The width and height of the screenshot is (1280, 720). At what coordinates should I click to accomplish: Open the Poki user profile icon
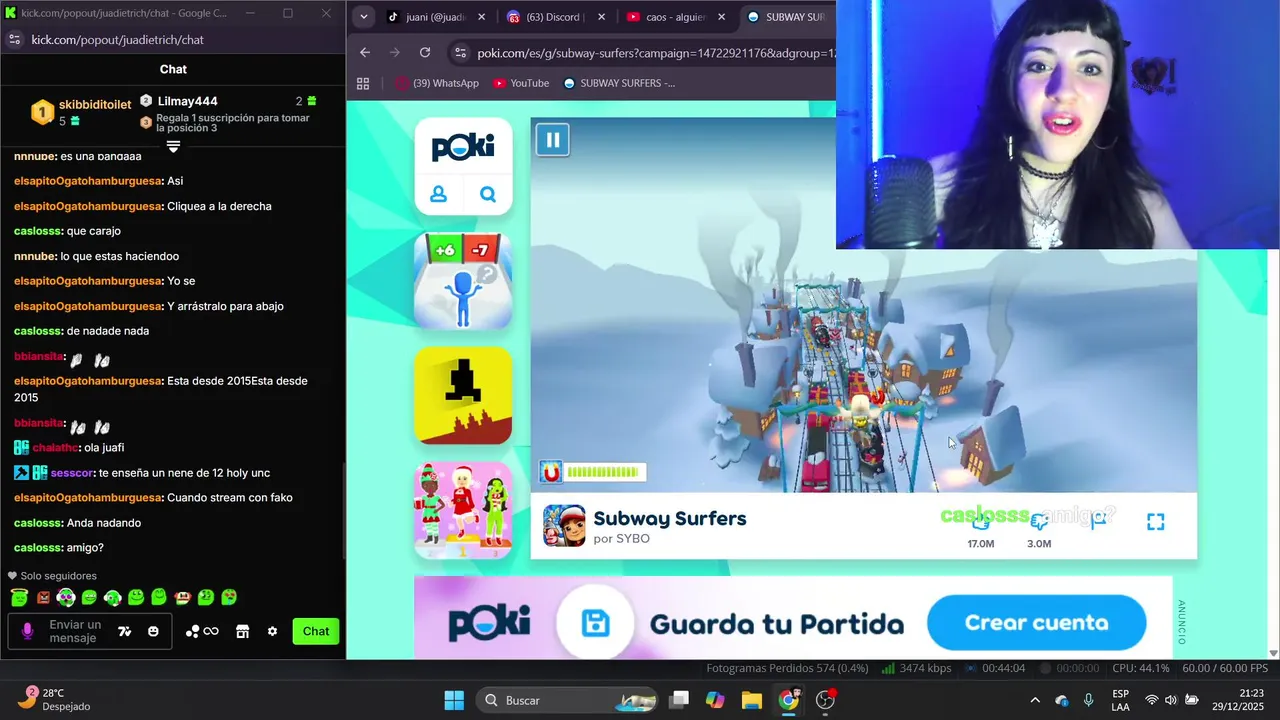438,195
